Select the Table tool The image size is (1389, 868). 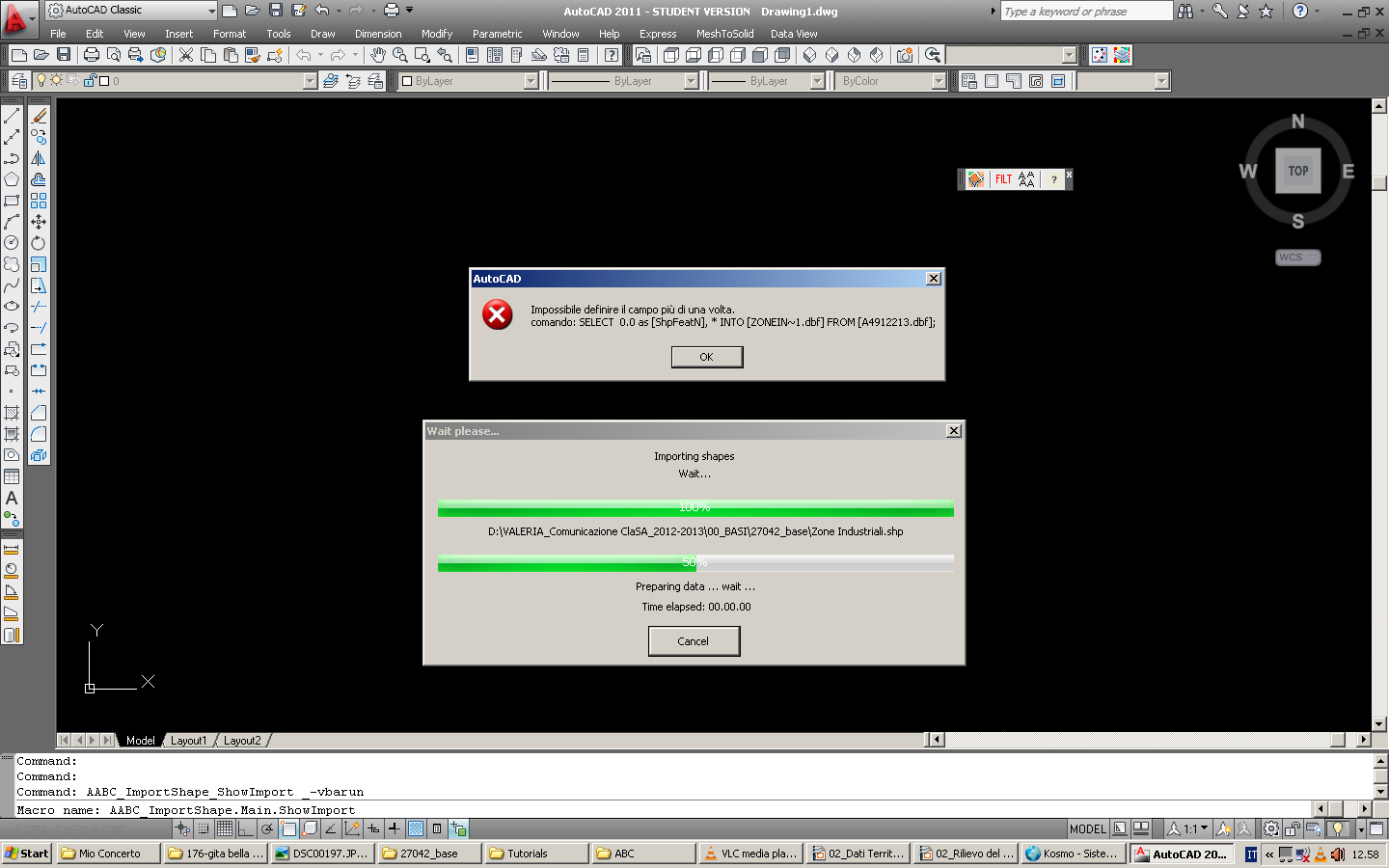(12, 476)
